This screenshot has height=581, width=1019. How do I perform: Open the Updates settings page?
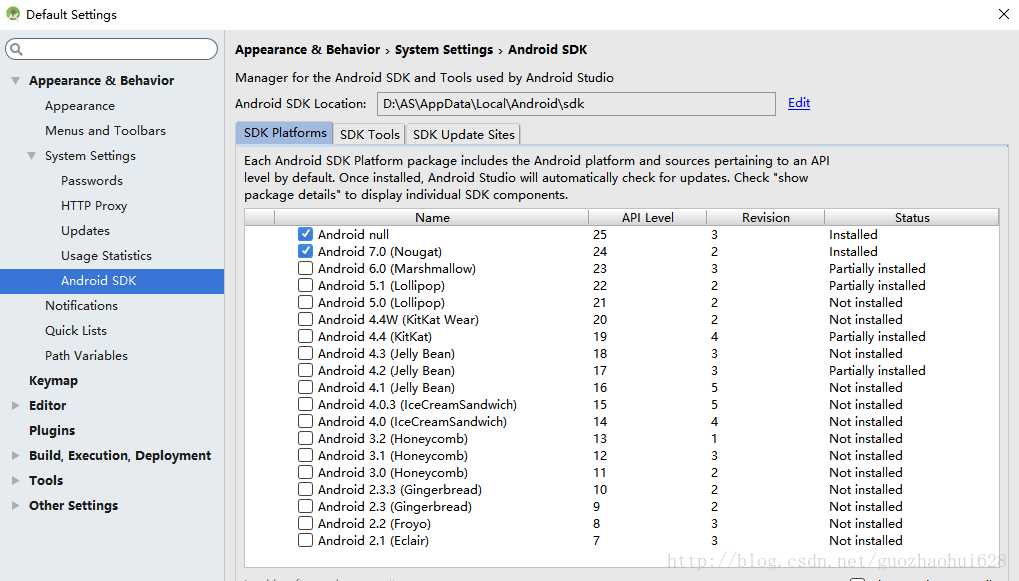(x=85, y=231)
